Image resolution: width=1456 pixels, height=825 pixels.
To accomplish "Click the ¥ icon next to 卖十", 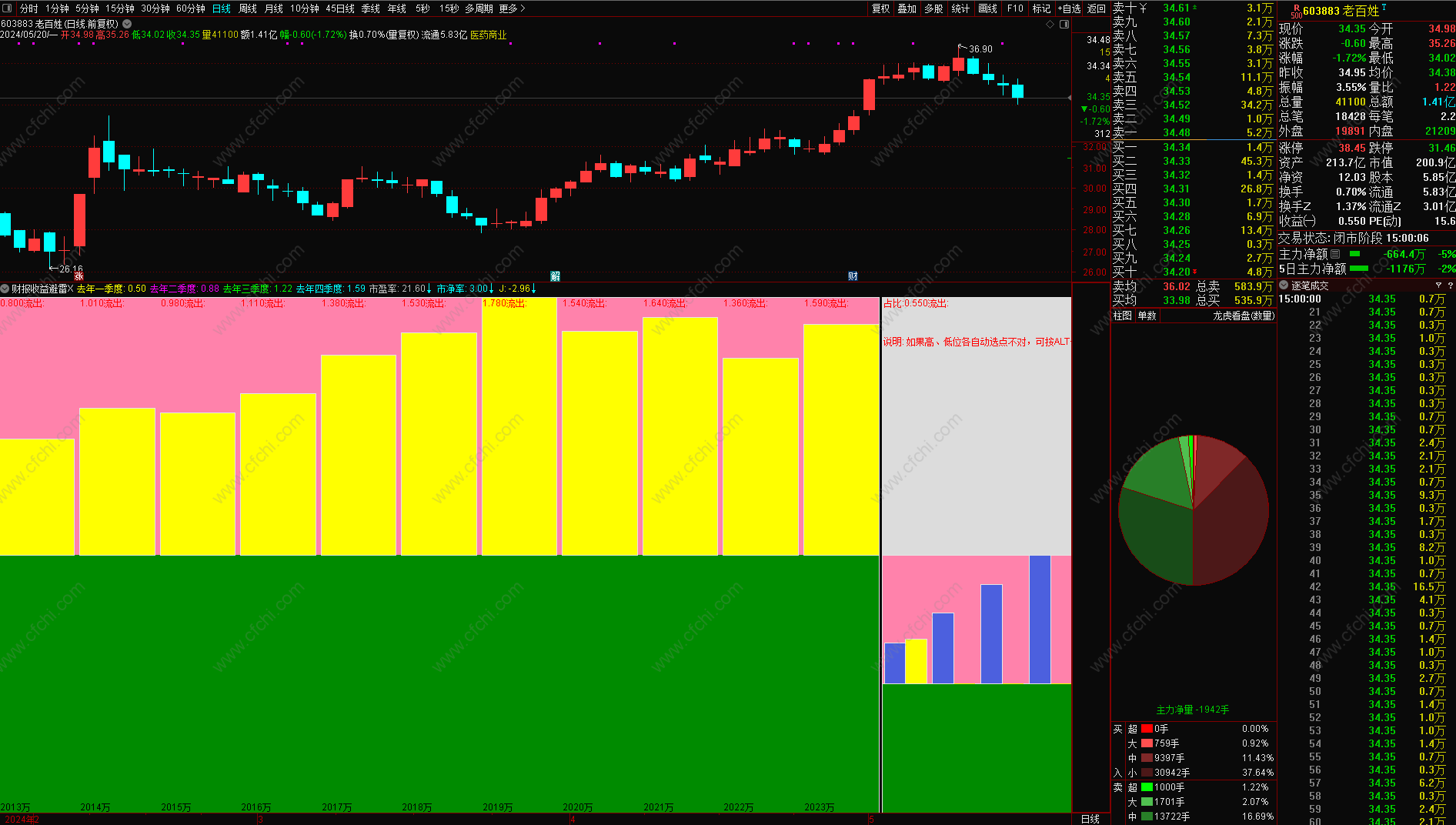I will (1143, 8).
